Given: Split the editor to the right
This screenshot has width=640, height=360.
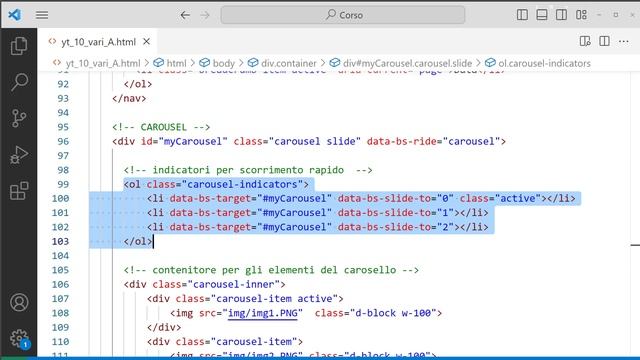Looking at the screenshot, I should click(x=604, y=41).
